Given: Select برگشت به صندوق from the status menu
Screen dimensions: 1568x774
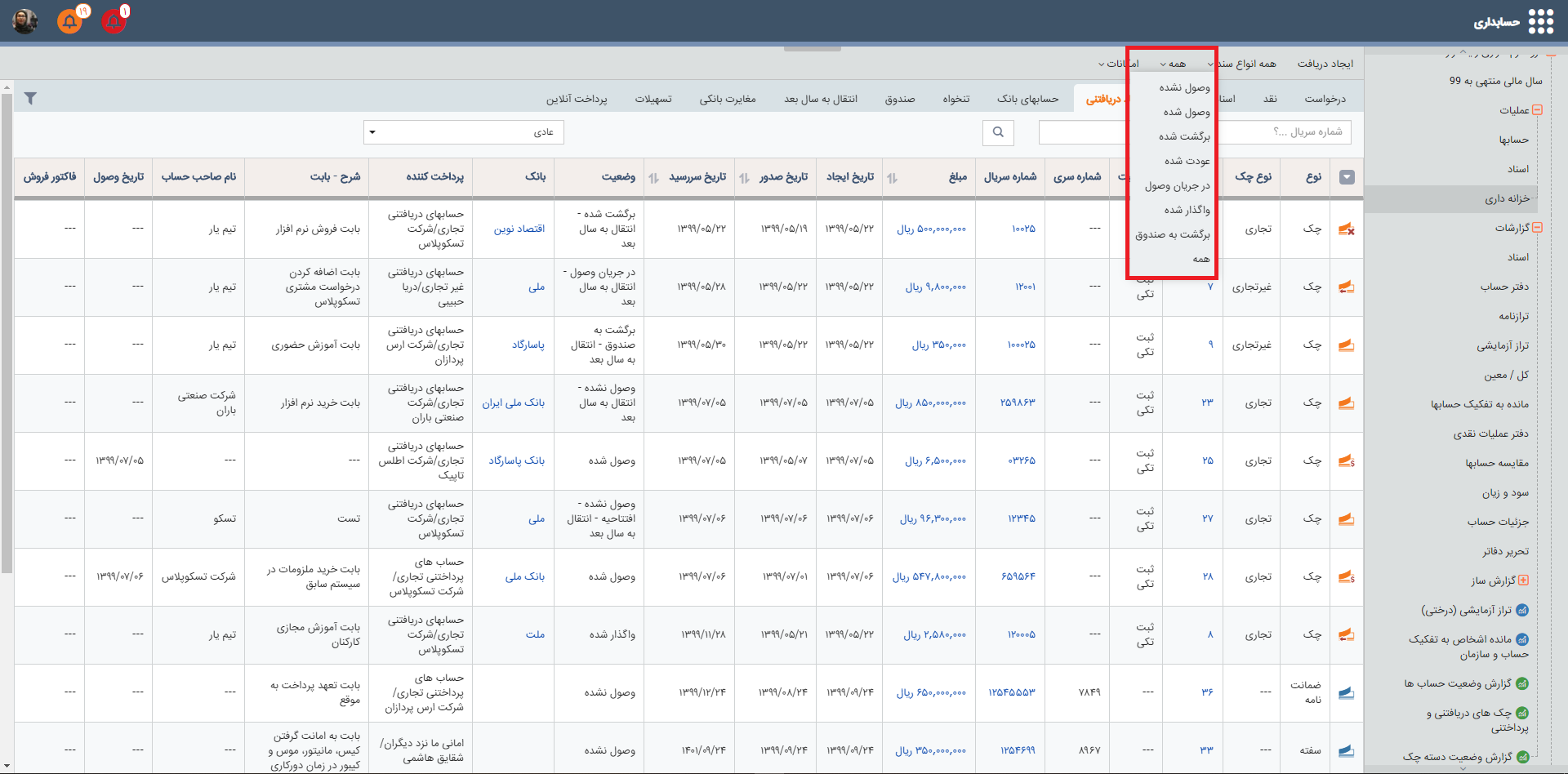Looking at the screenshot, I should click(x=1173, y=234).
